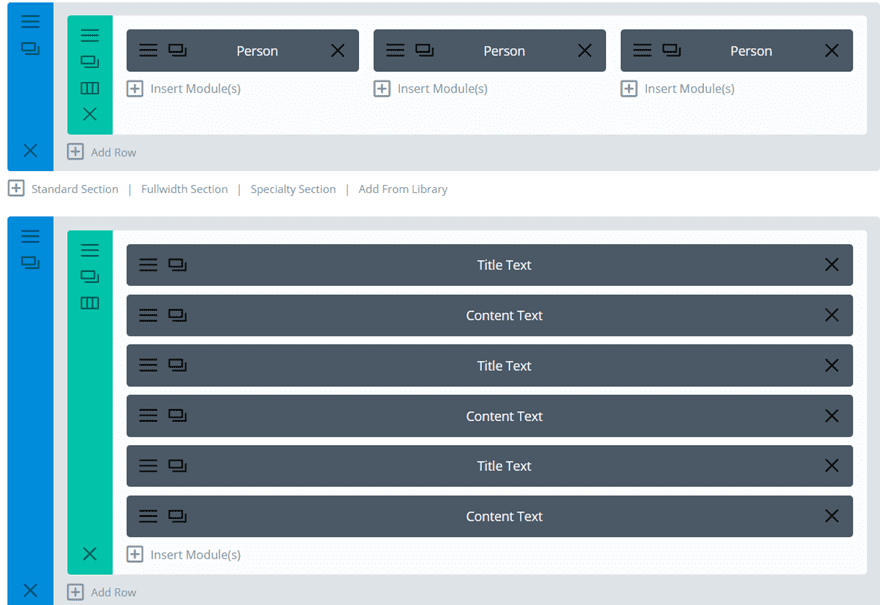Clone the blue section containing Person modules
Viewport: 880px width, 605px height.
[30, 49]
